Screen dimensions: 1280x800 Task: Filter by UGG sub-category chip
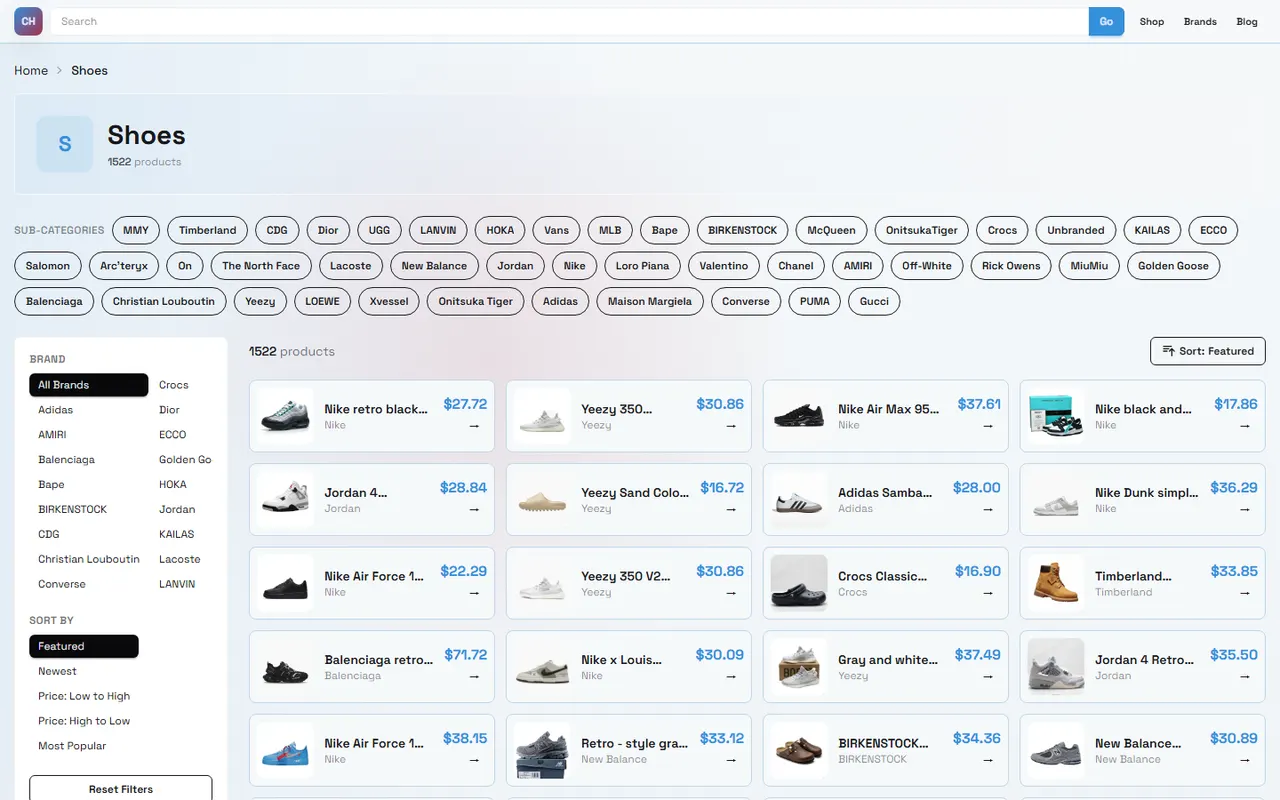[379, 230]
